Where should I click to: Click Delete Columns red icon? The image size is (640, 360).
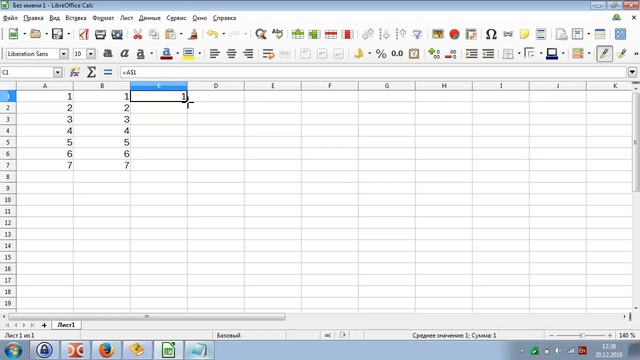[x=347, y=34]
